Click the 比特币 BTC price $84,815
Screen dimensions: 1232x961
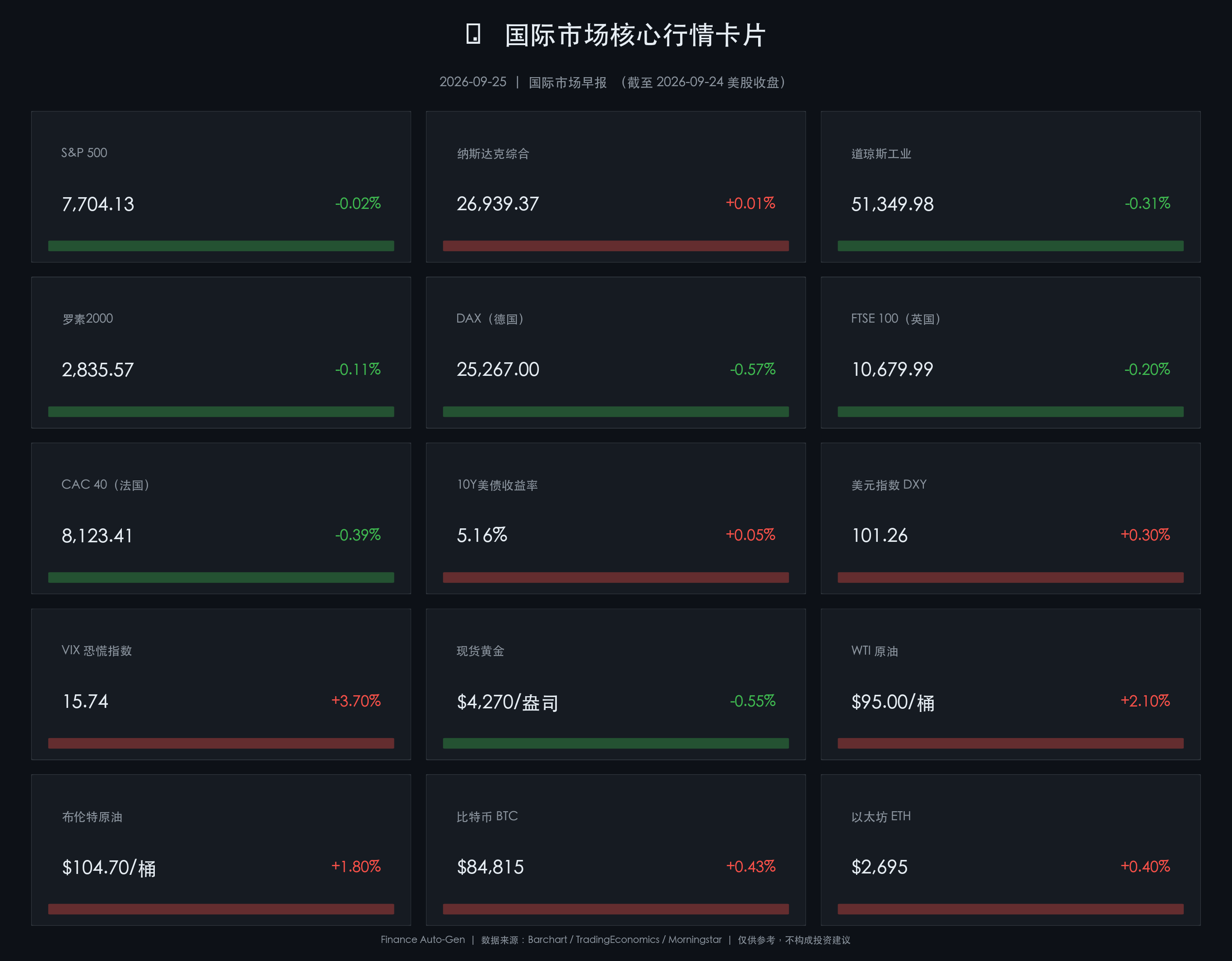click(x=490, y=867)
